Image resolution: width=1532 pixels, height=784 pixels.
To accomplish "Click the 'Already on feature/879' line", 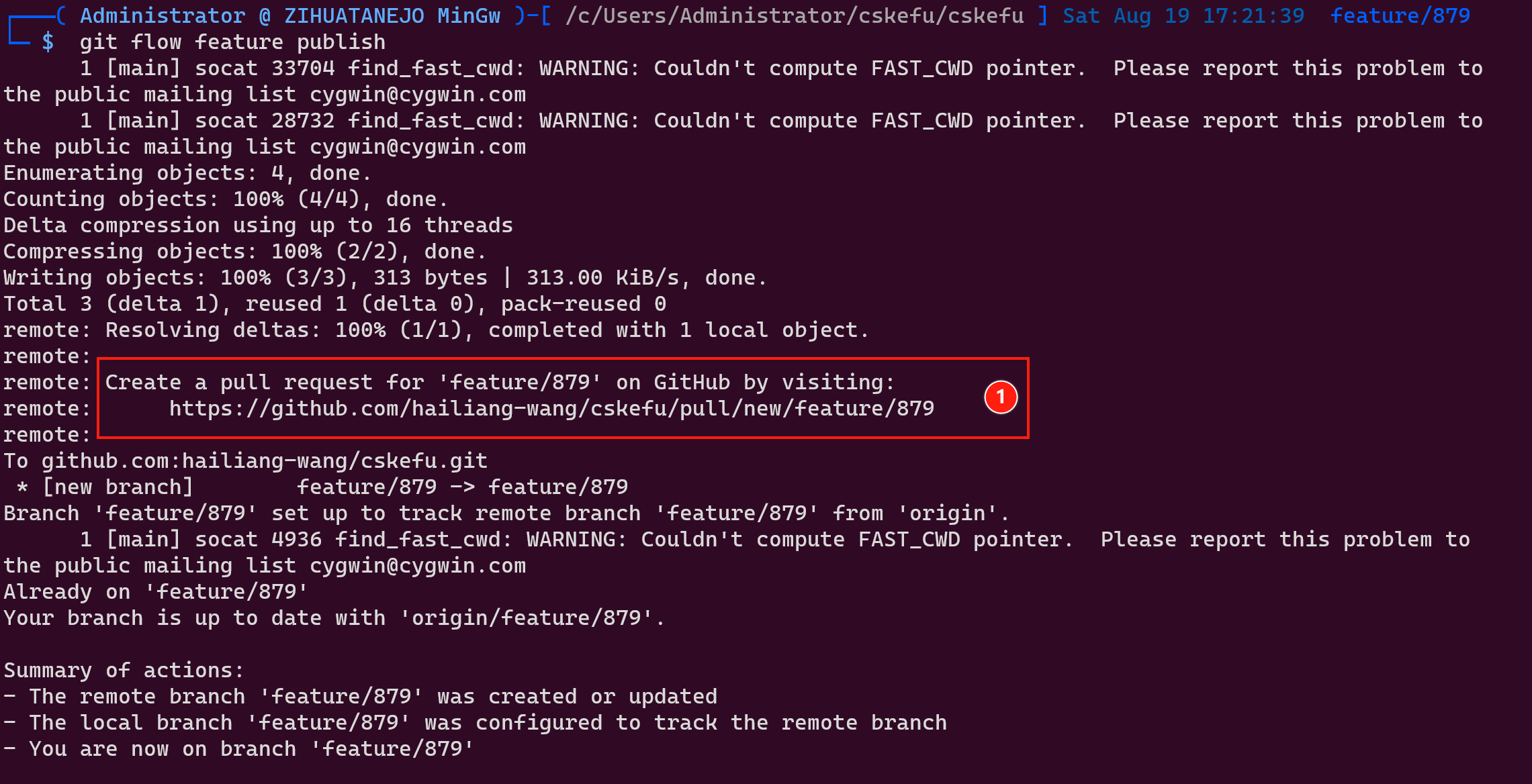I will pyautogui.click(x=156, y=592).
